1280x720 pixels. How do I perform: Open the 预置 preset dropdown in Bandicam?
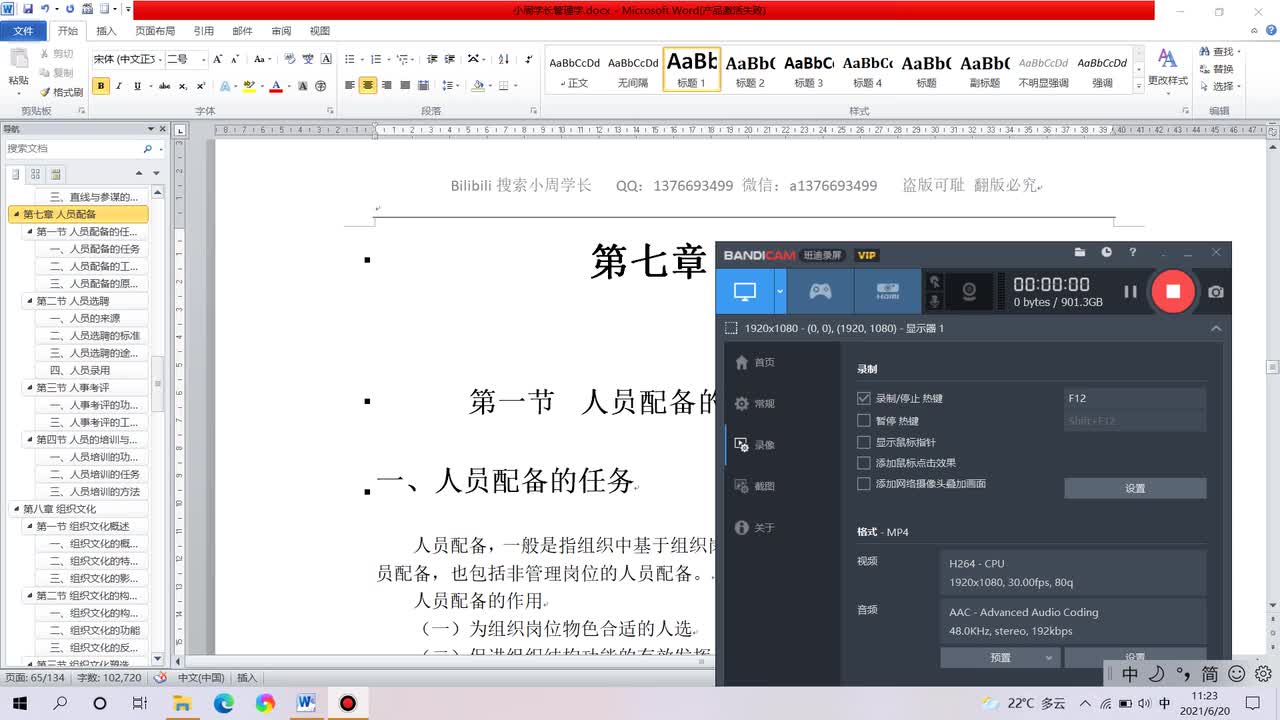[x=1000, y=658]
